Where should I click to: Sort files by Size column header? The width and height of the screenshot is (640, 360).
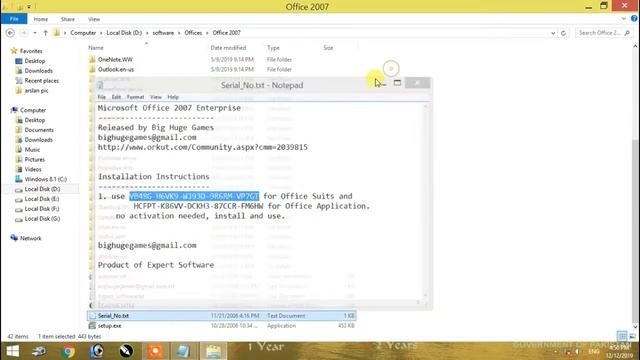pos(328,48)
